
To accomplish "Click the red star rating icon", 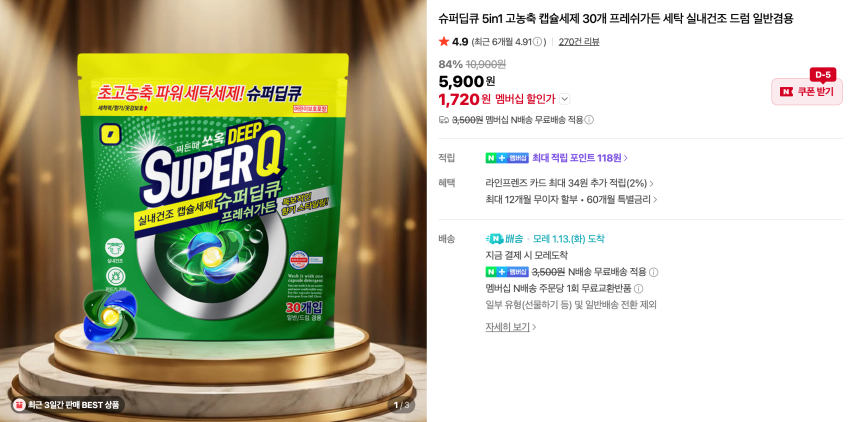I will tap(444, 41).
